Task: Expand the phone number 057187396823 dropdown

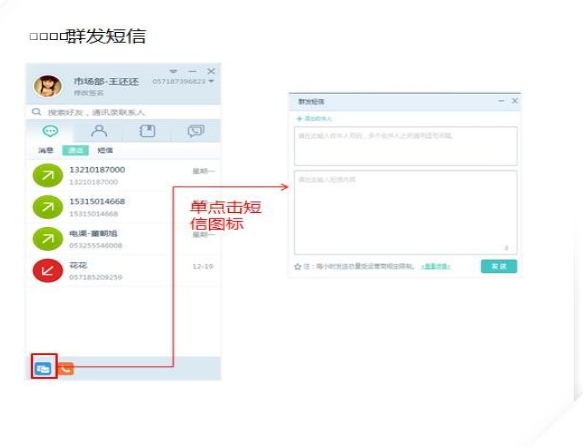Action: coord(211,81)
